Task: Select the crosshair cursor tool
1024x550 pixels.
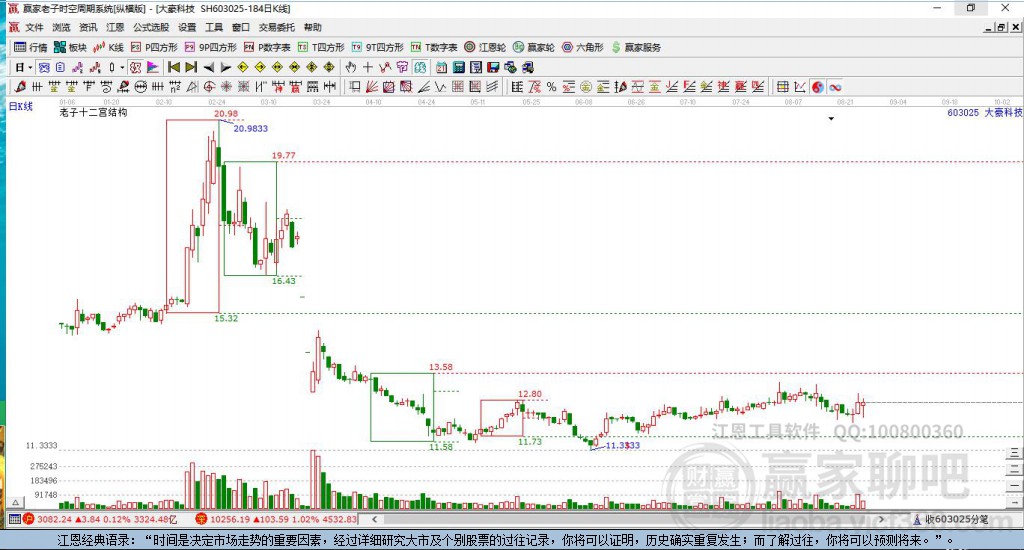Action: point(368,67)
